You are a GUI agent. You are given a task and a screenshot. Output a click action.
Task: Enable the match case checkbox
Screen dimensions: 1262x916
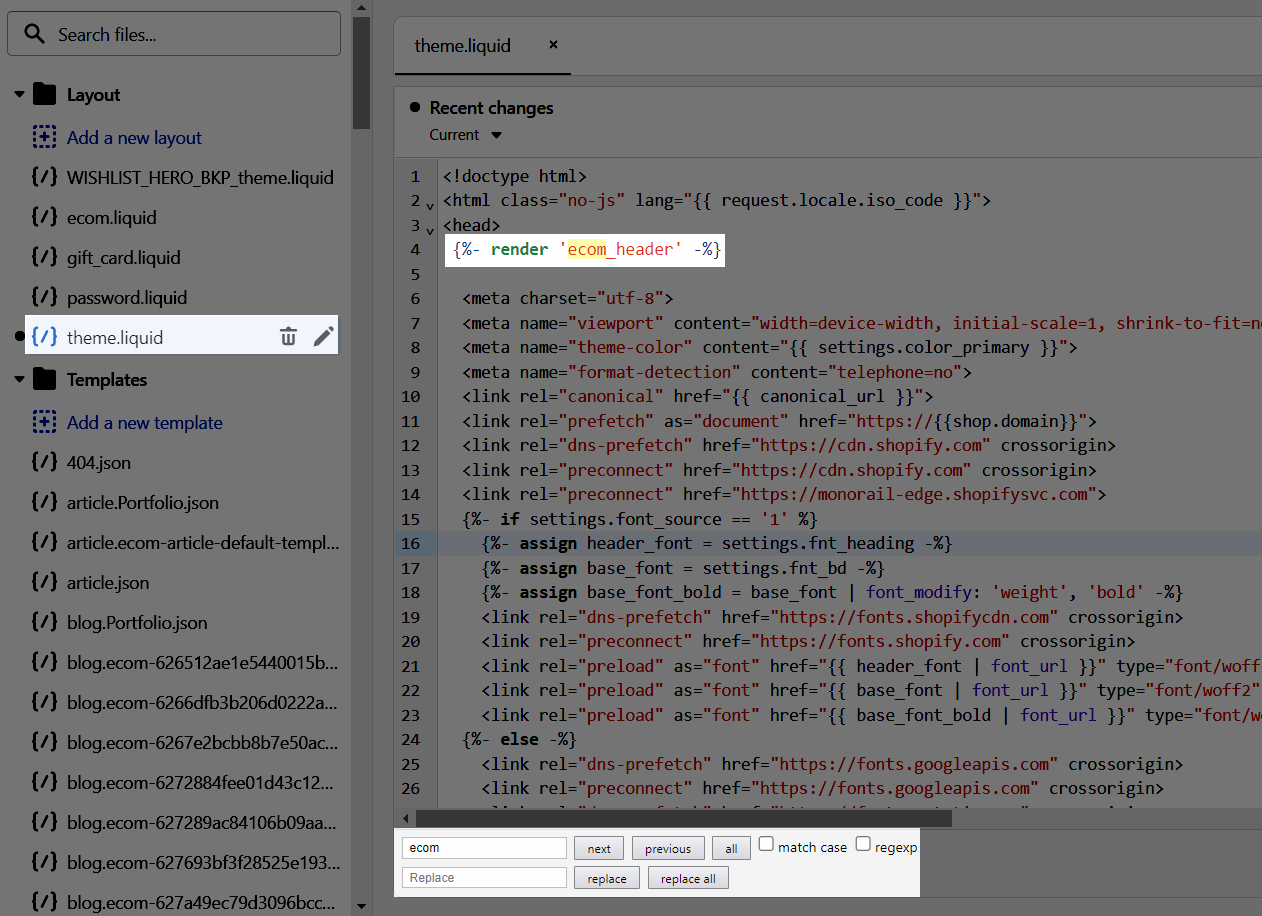(x=765, y=845)
